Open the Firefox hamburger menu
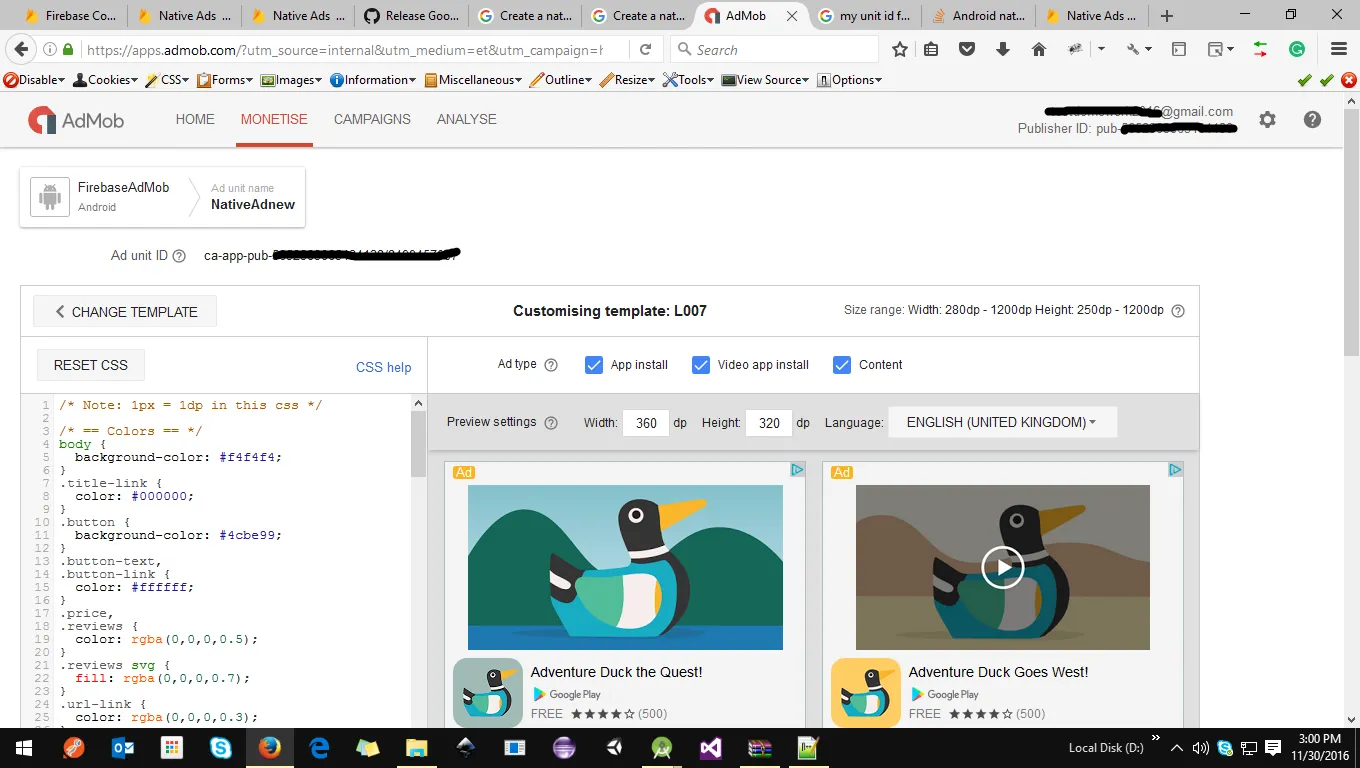The width and height of the screenshot is (1360, 768). coord(1339,49)
